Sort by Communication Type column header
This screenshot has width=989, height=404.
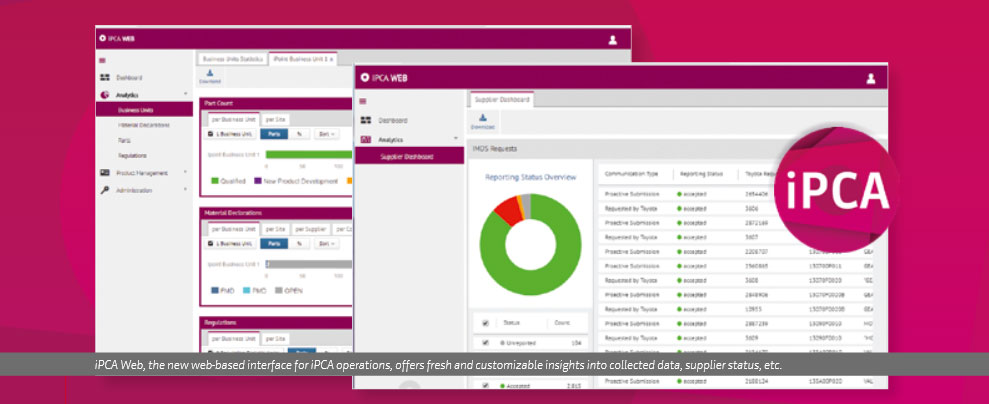[631, 173]
